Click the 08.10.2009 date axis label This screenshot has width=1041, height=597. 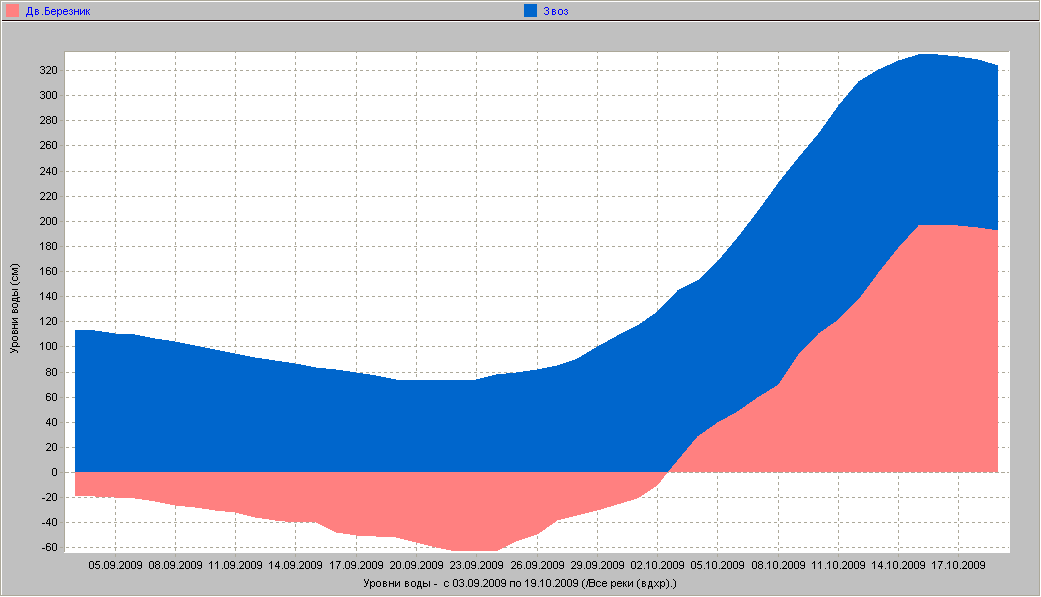click(x=778, y=565)
